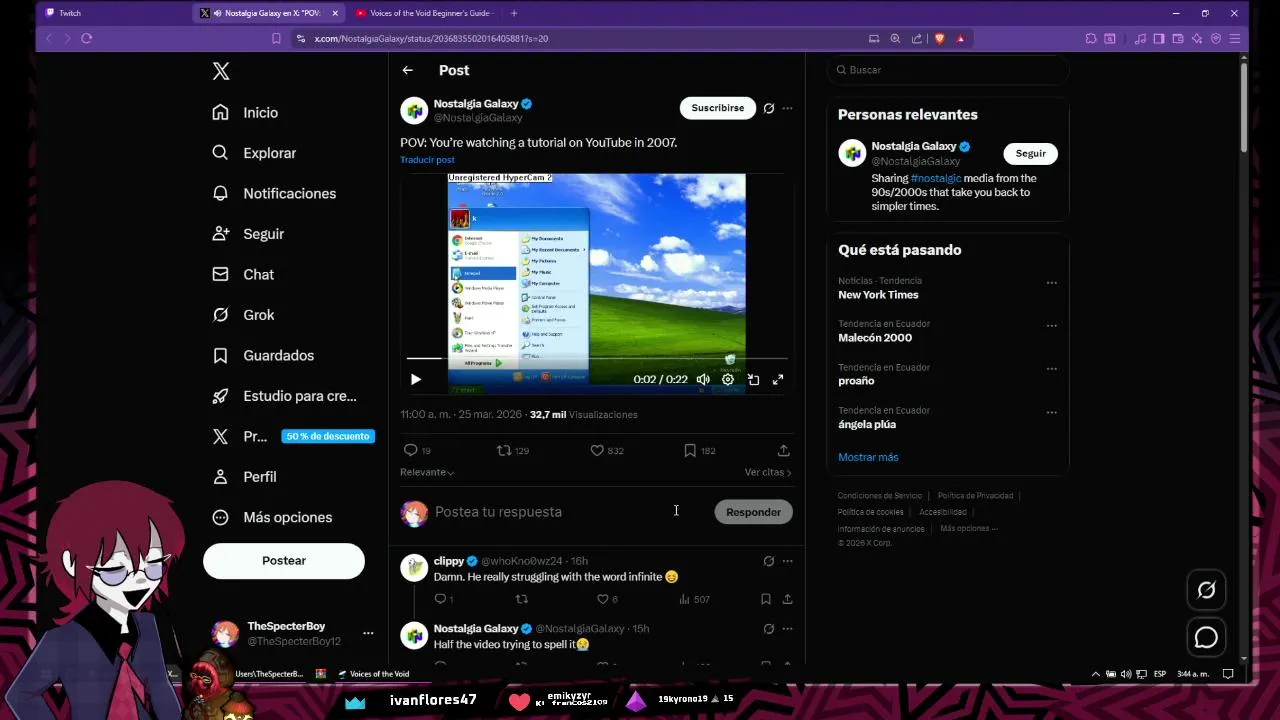Image resolution: width=1280 pixels, height=720 pixels.
Task: Open a new browser tab
Action: 514,13
